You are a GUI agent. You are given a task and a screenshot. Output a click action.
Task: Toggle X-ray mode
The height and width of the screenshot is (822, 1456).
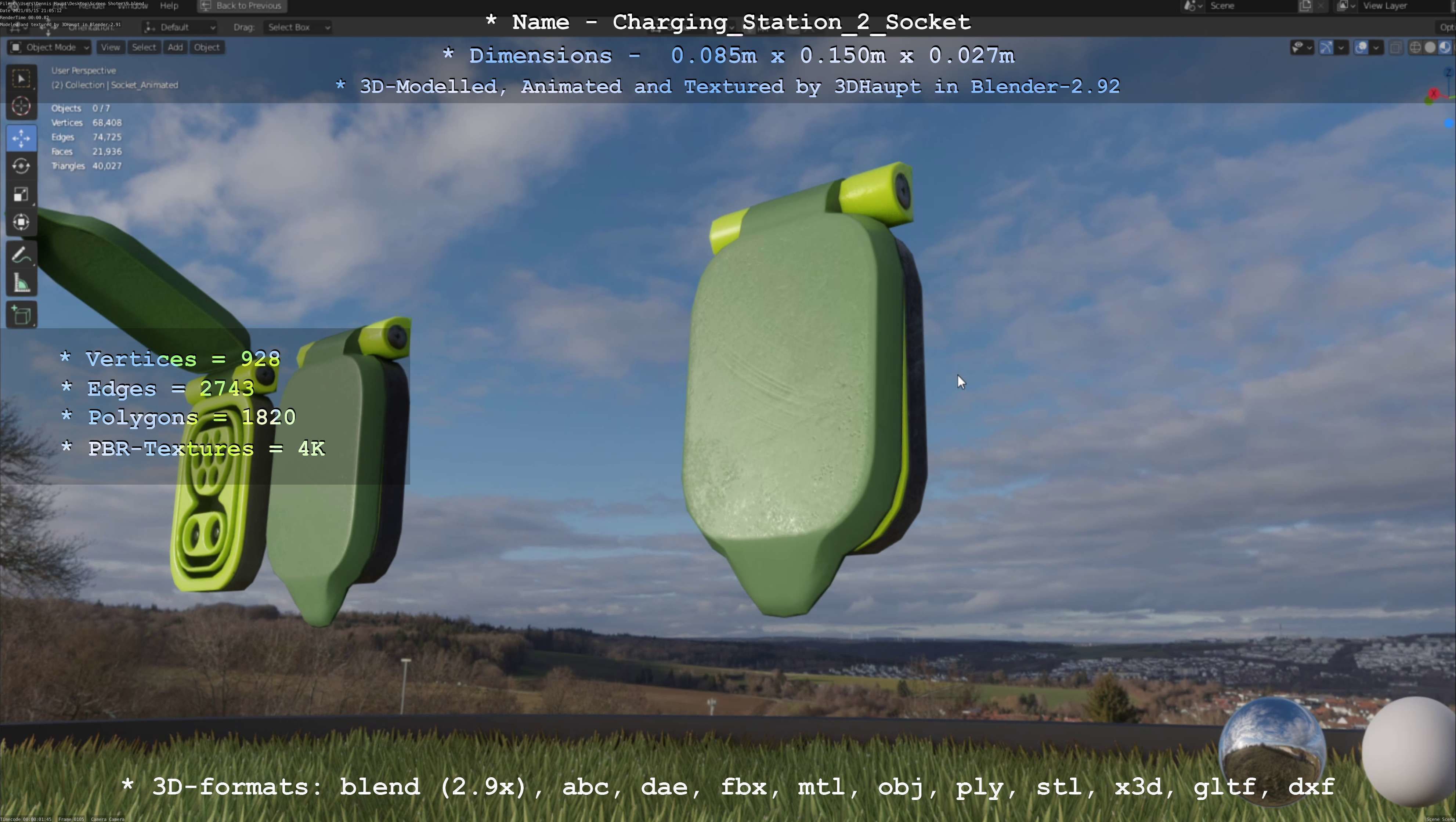[x=1395, y=47]
